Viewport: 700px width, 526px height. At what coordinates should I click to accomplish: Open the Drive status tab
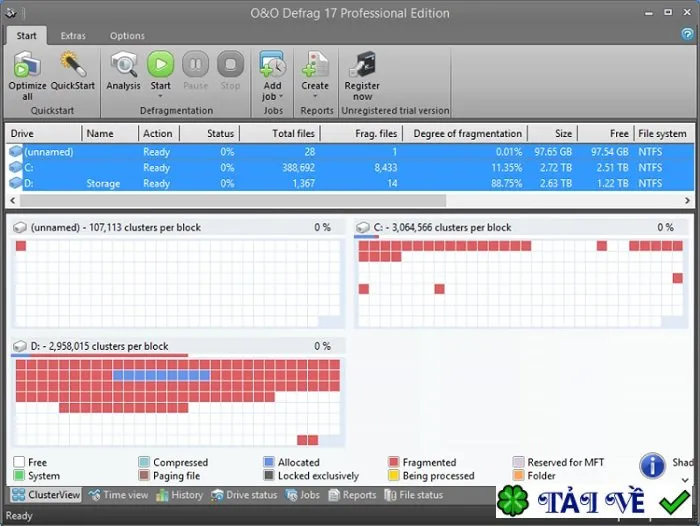[245, 495]
